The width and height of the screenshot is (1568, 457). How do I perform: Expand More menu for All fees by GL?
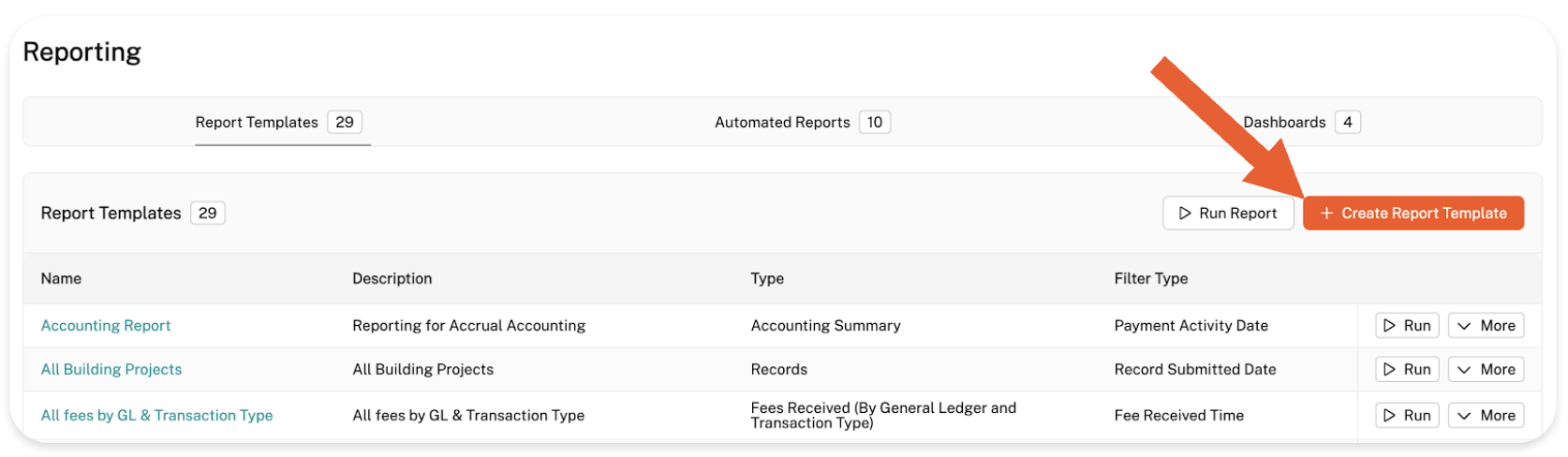coord(1486,416)
